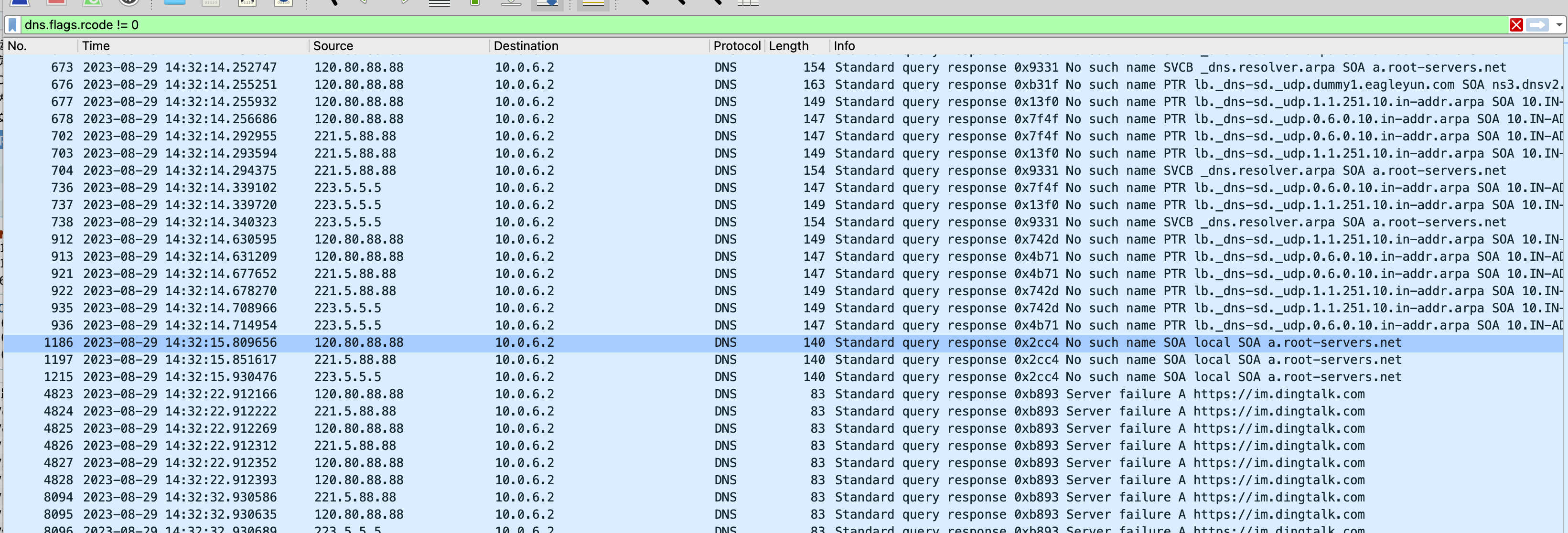Screen dimensions: 1568x533
Task: Sort by Protocol column header
Action: pyautogui.click(x=737, y=46)
